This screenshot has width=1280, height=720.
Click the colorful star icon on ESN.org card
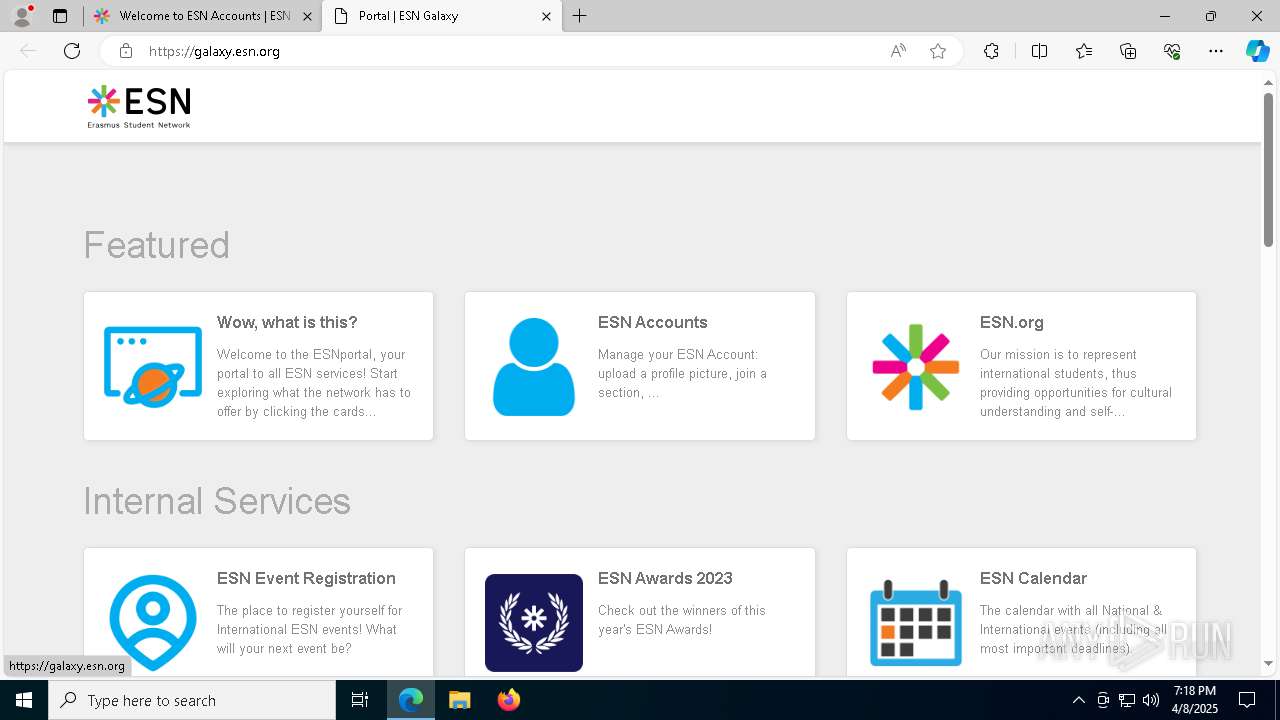click(916, 367)
